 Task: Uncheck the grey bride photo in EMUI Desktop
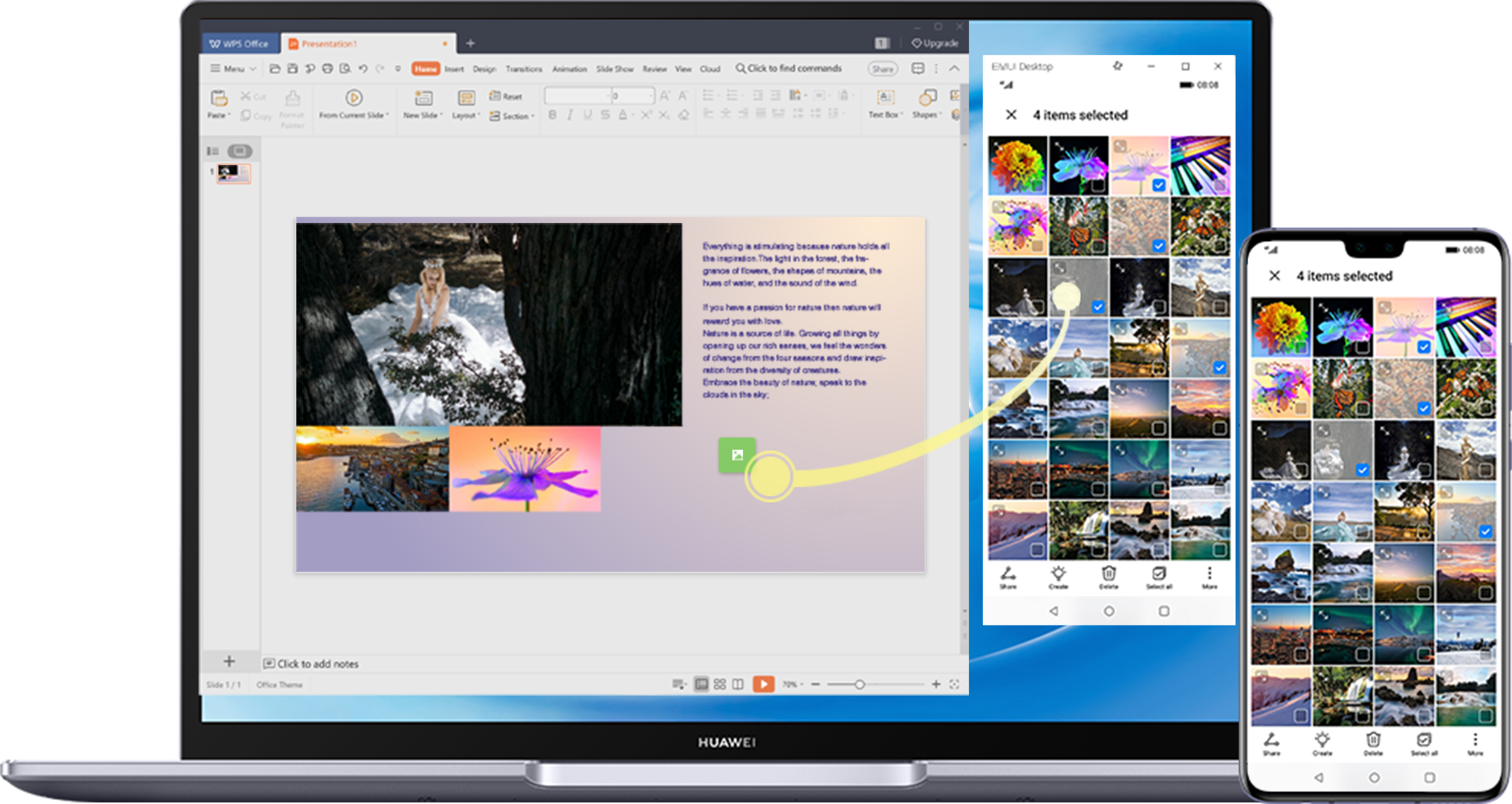point(1098,307)
